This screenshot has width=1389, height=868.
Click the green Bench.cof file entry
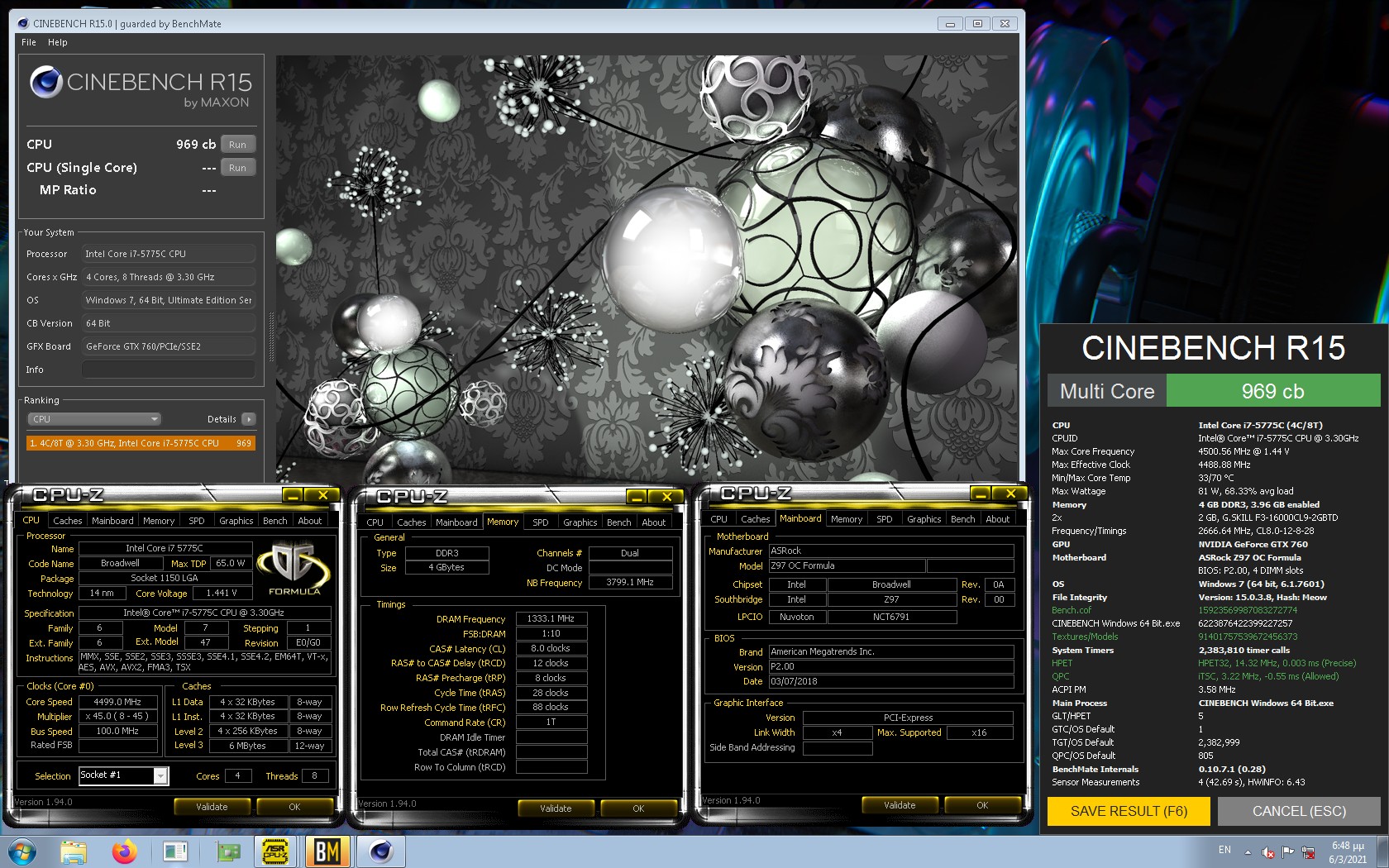tap(1072, 610)
